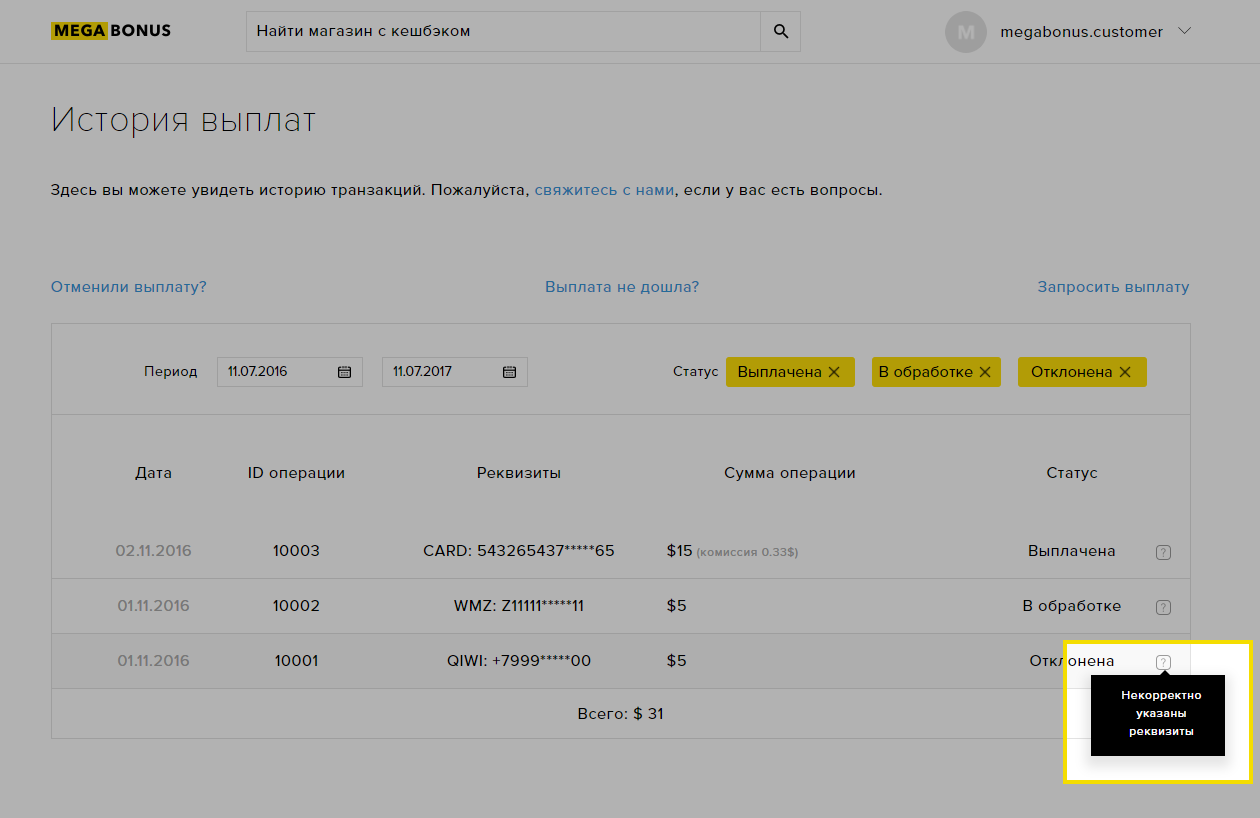Click help icon for Отклонена row
1260x818 pixels.
click(1163, 662)
